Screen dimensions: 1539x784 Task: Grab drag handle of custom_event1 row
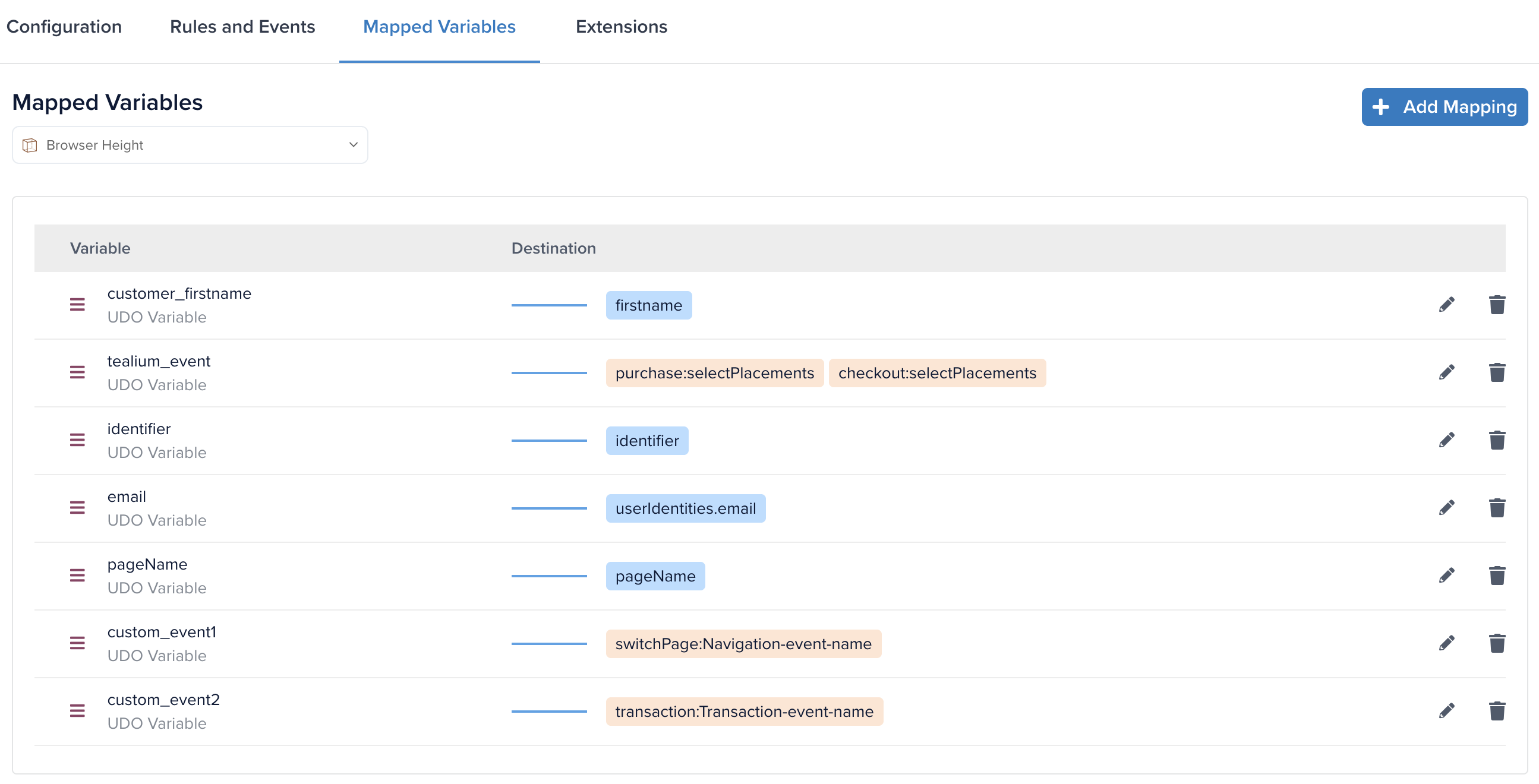coord(77,643)
